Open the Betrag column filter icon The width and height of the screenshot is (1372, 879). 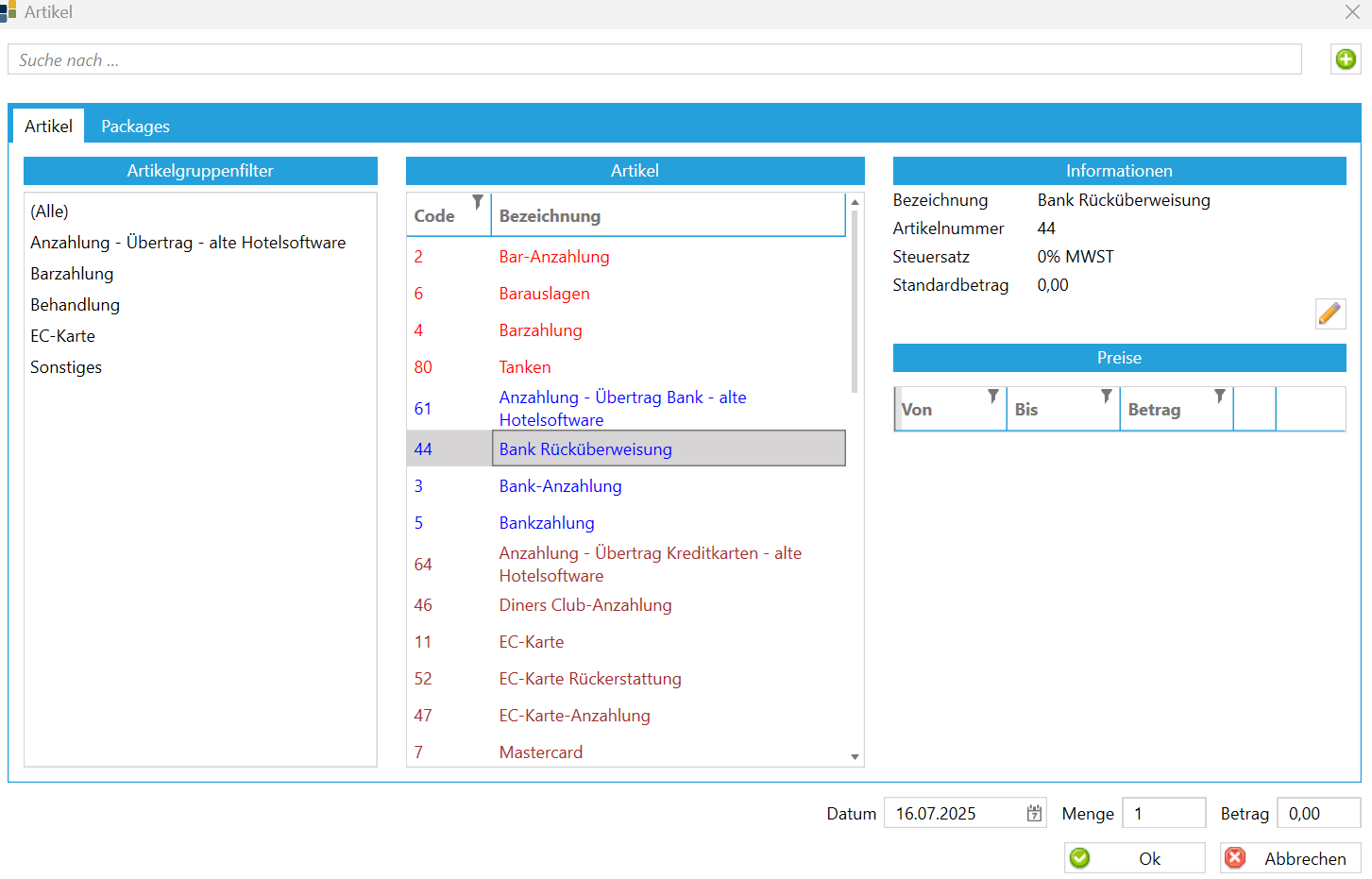tap(1220, 396)
